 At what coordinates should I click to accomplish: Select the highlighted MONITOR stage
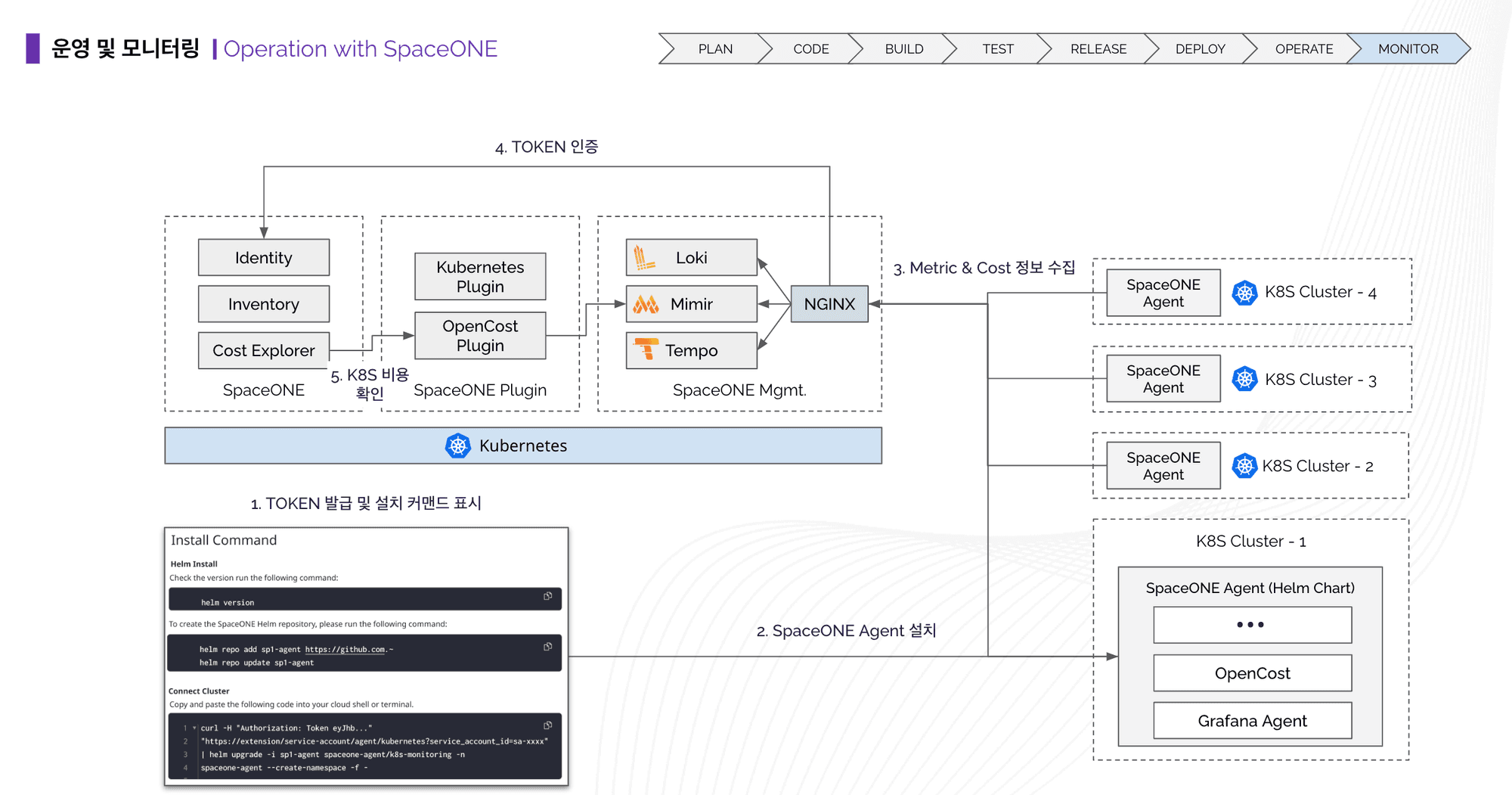coord(1408,48)
